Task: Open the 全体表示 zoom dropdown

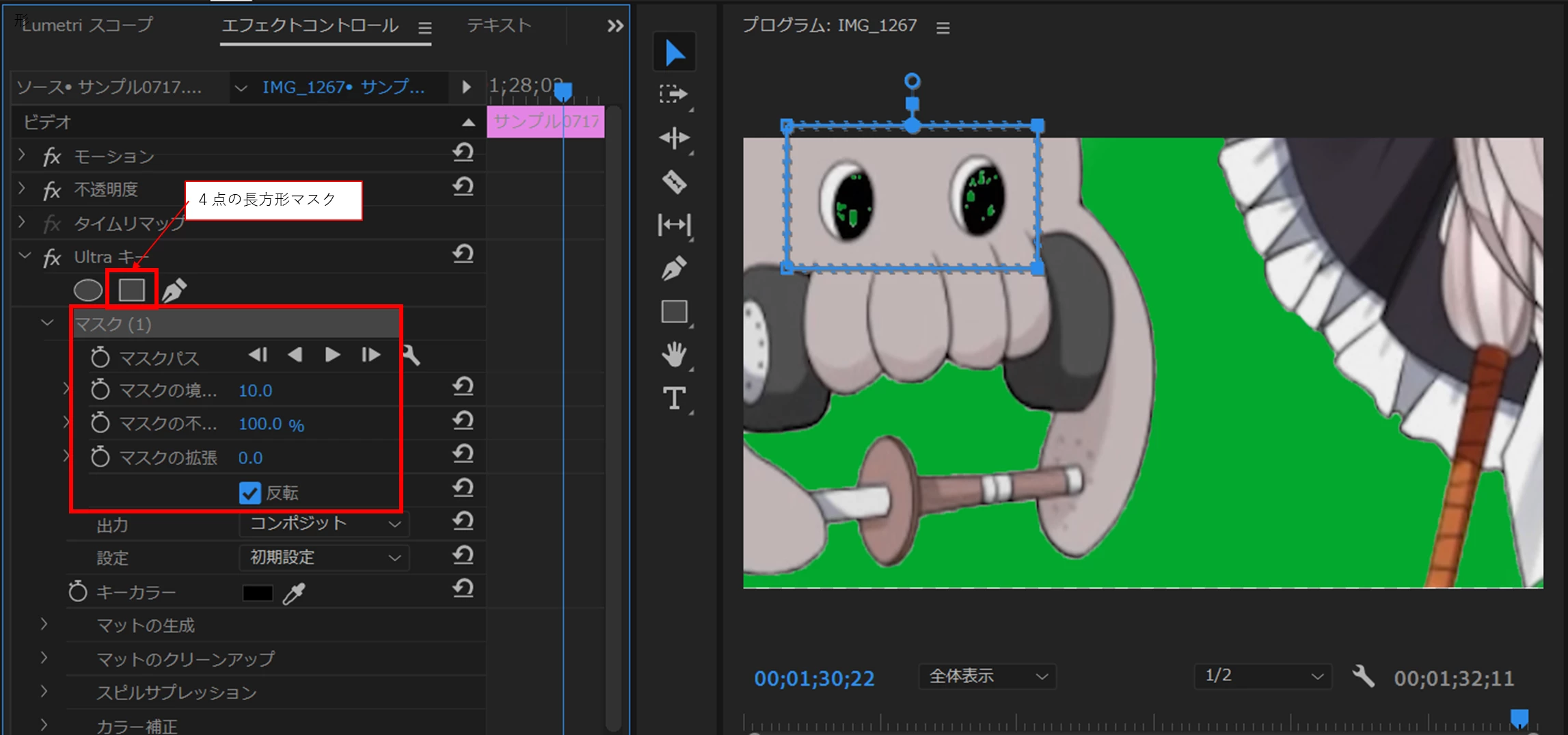Action: click(x=988, y=676)
